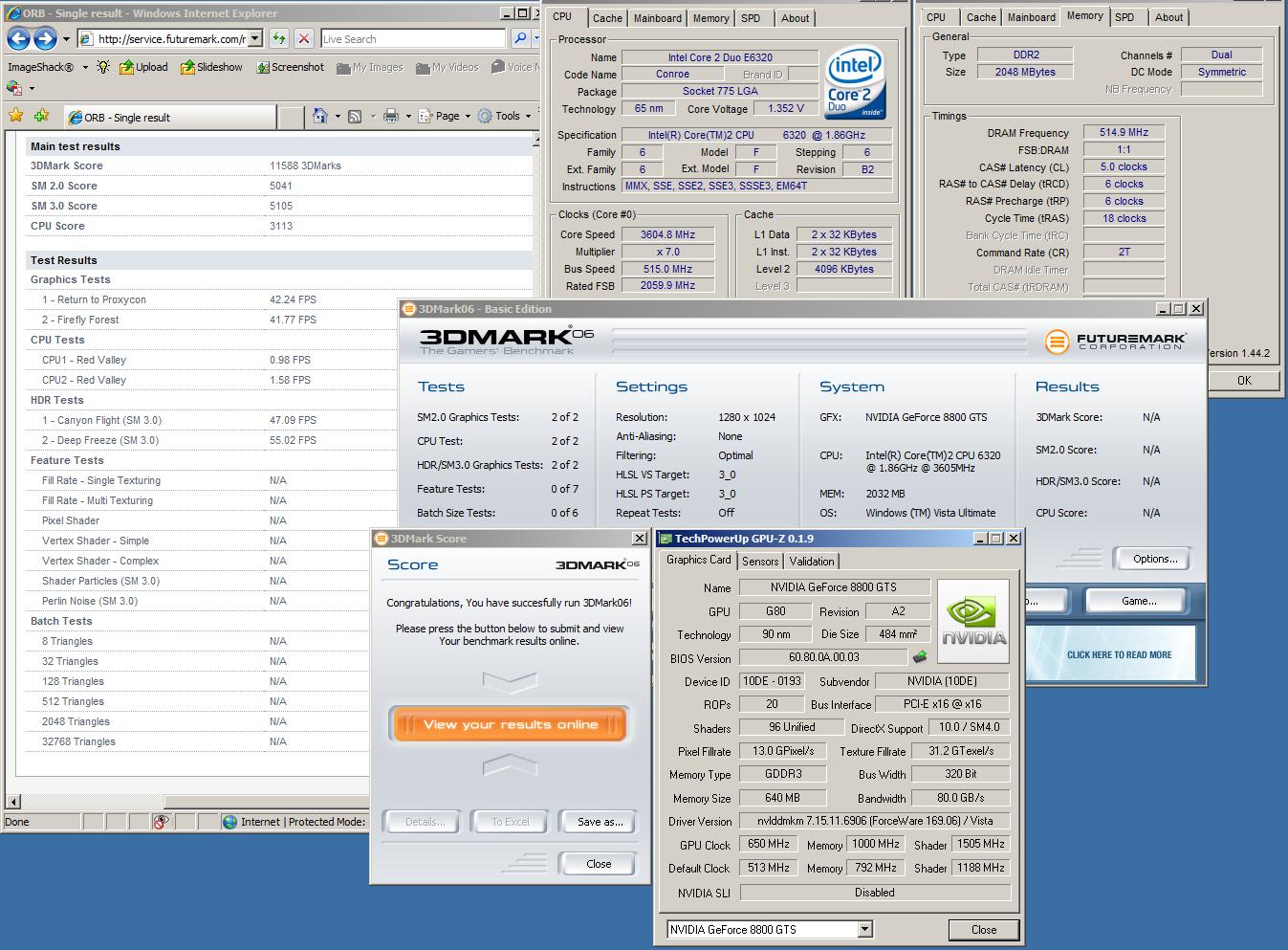Switch to the Validation tab in GPU-Z
The image size is (1288, 950).
click(x=812, y=562)
